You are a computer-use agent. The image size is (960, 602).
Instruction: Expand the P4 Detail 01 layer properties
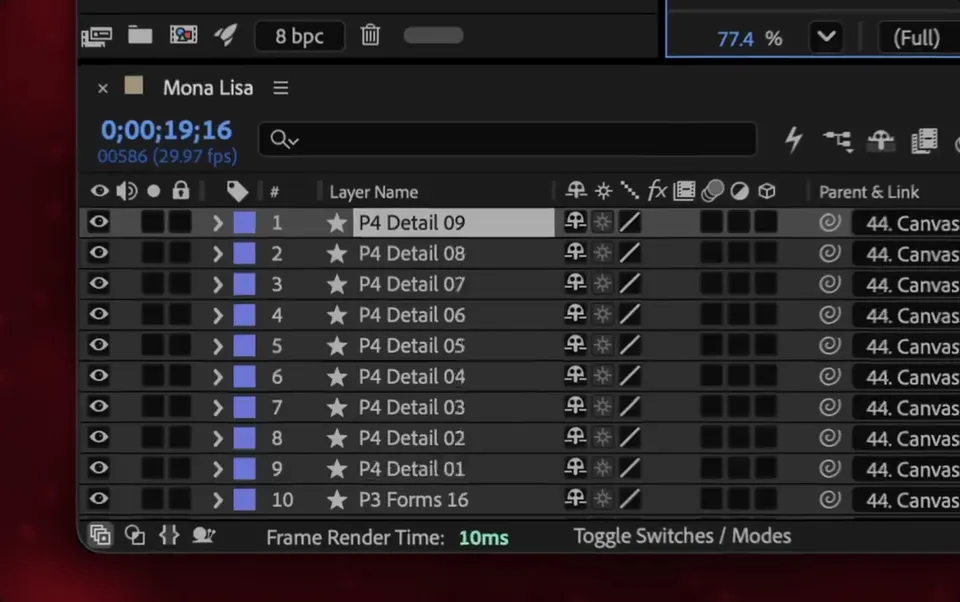click(217, 469)
